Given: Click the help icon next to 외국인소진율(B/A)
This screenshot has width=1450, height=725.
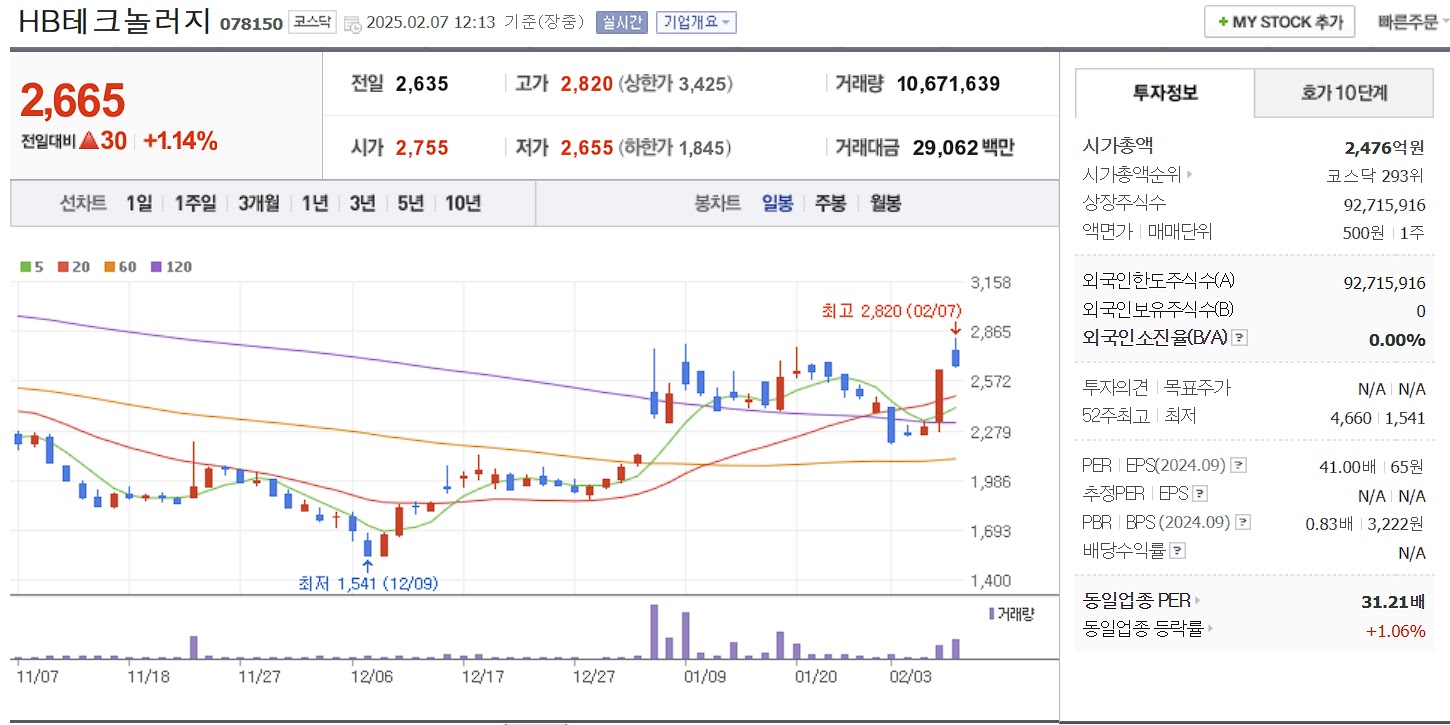Looking at the screenshot, I should tap(1240, 338).
